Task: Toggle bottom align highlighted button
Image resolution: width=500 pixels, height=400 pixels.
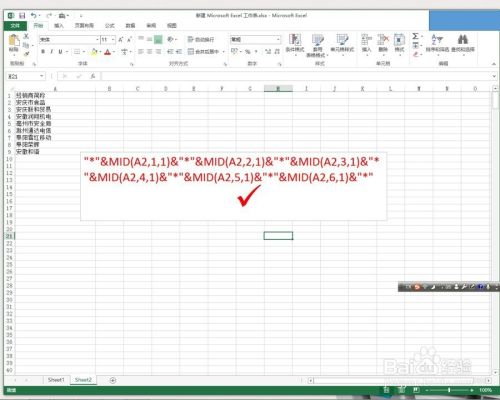Action: click(158, 39)
